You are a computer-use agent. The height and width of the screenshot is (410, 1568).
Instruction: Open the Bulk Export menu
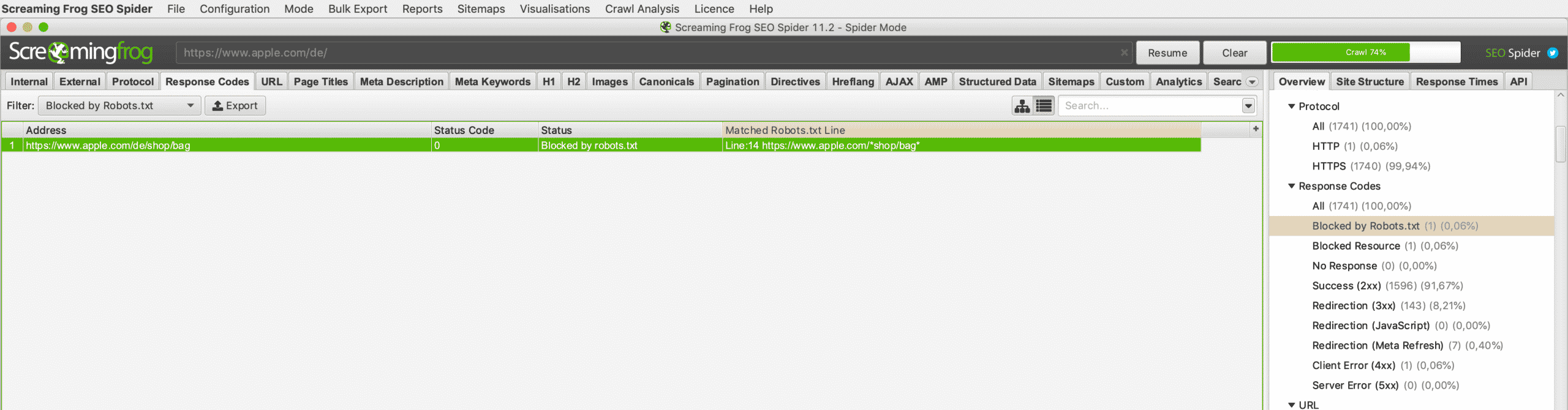358,9
